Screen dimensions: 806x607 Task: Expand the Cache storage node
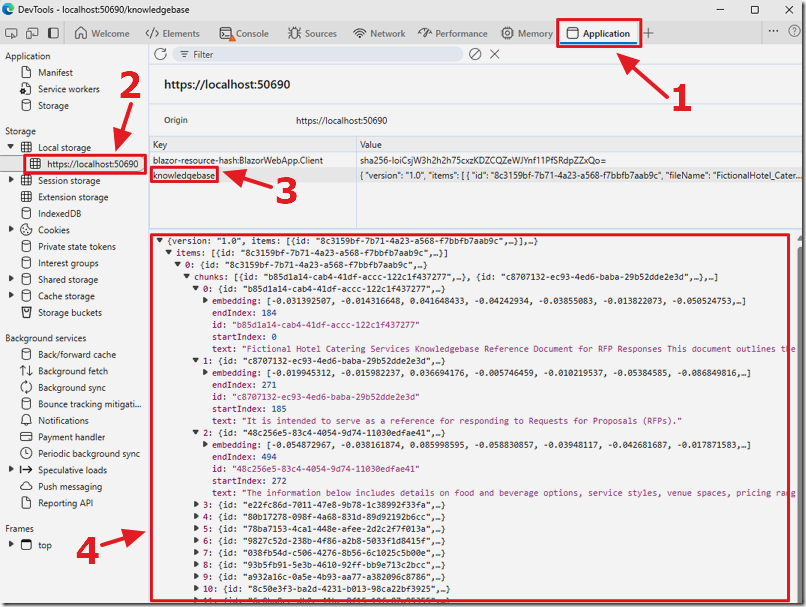(x=11, y=295)
